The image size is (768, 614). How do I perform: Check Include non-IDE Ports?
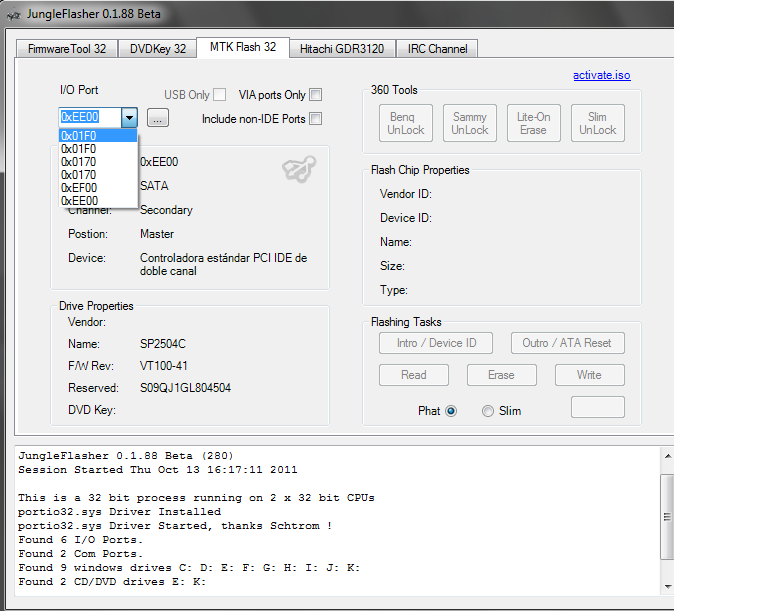(316, 118)
